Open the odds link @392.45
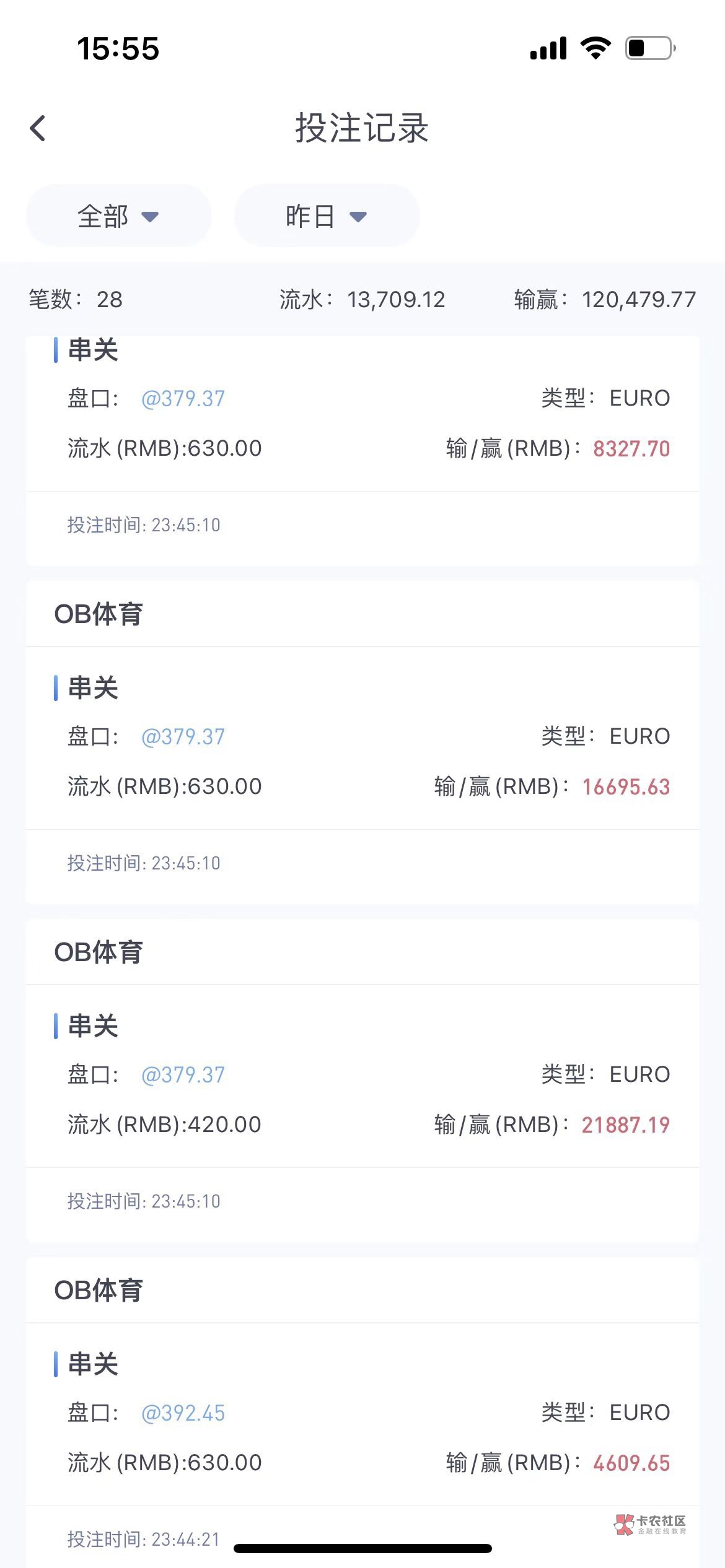This screenshot has height=1568, width=725. point(183,1413)
